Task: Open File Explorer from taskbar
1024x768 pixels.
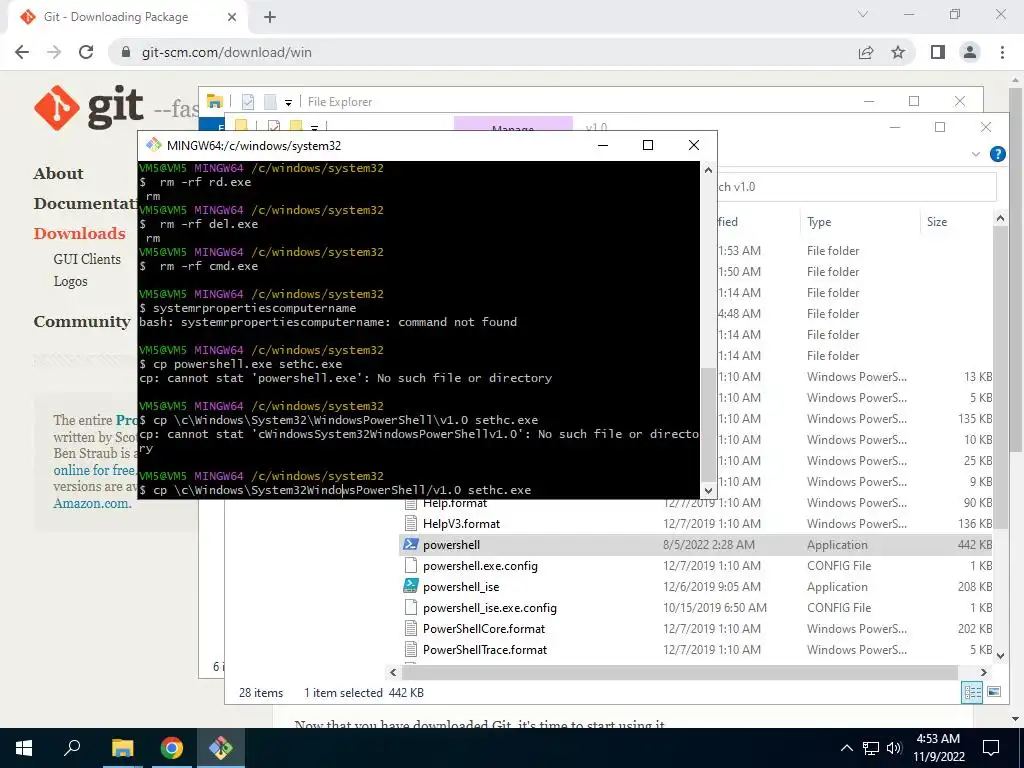Action: pyautogui.click(x=122, y=748)
